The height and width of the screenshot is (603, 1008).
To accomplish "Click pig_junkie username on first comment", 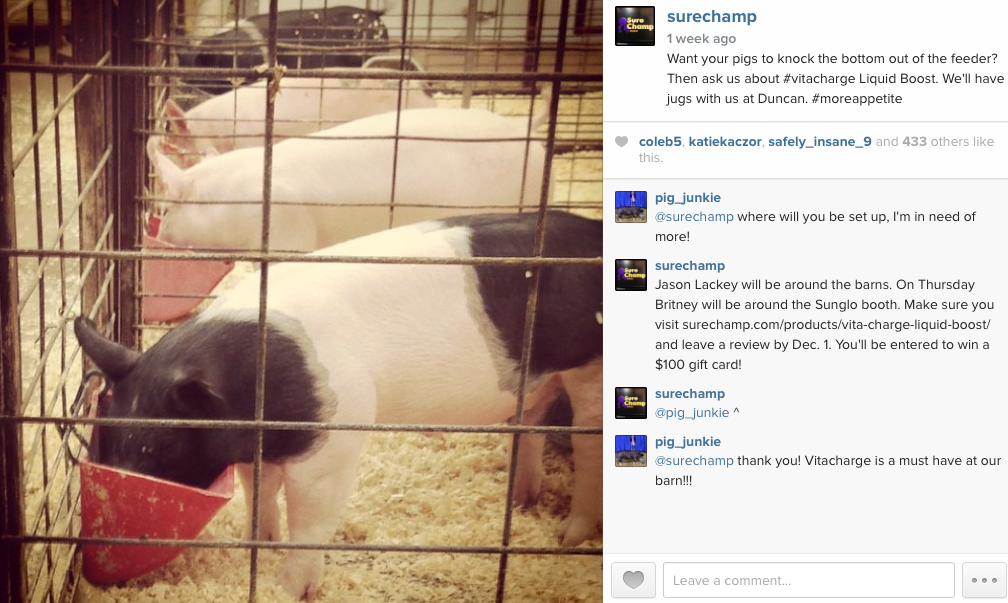I will coord(688,198).
